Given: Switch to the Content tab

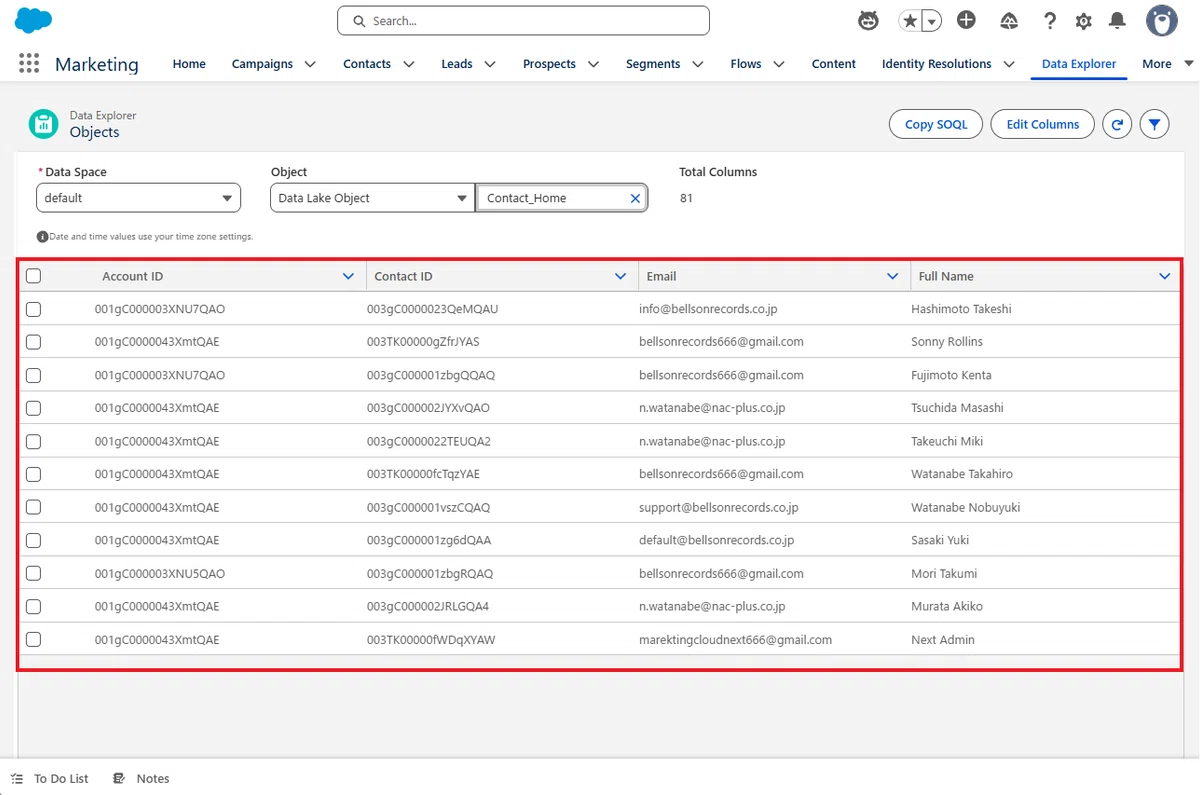Looking at the screenshot, I should click(834, 64).
